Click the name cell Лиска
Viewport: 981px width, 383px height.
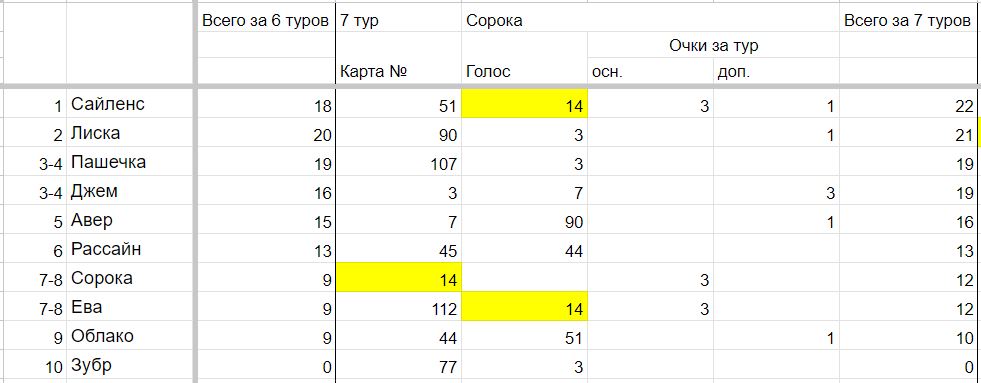point(131,133)
